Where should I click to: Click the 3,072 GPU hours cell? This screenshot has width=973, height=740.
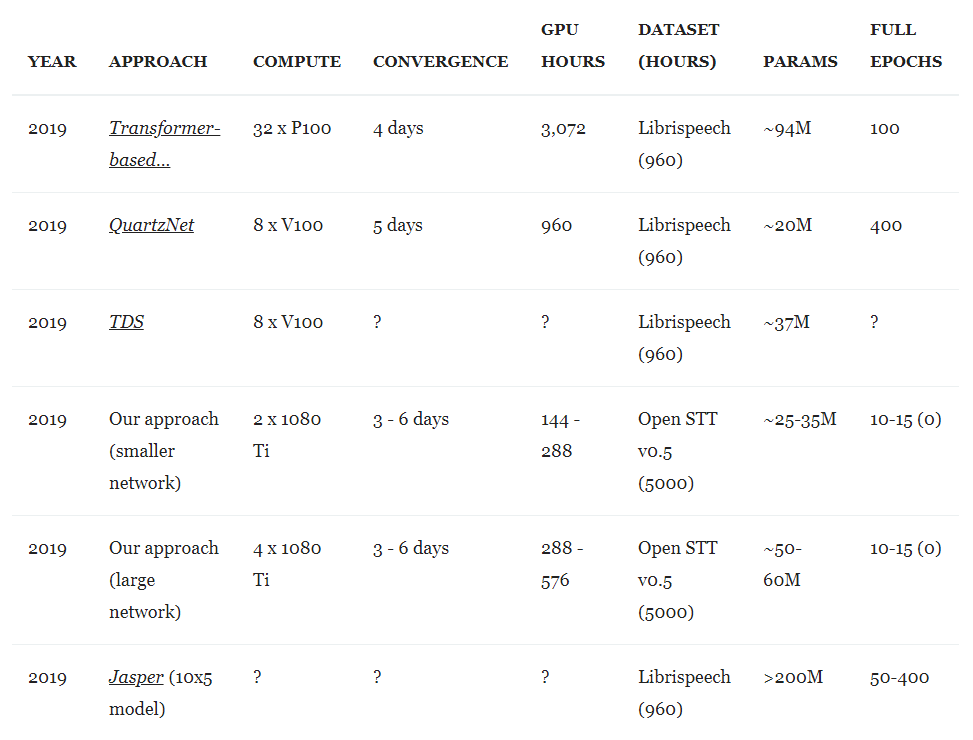click(x=563, y=128)
